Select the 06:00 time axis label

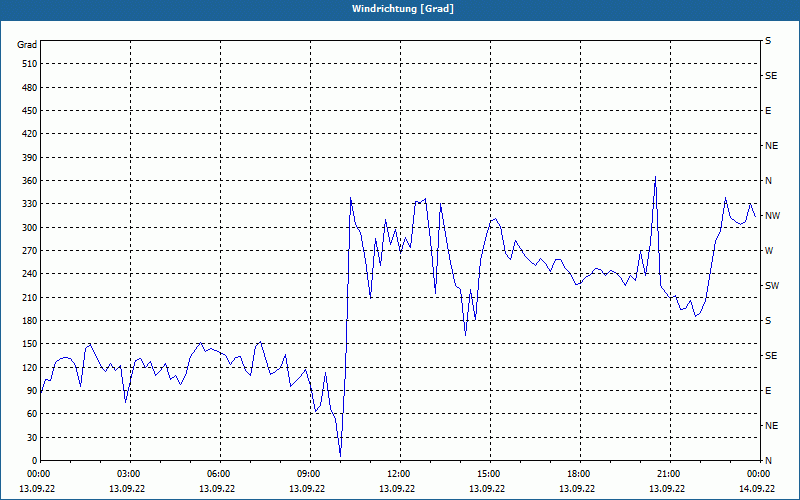pyautogui.click(x=218, y=473)
